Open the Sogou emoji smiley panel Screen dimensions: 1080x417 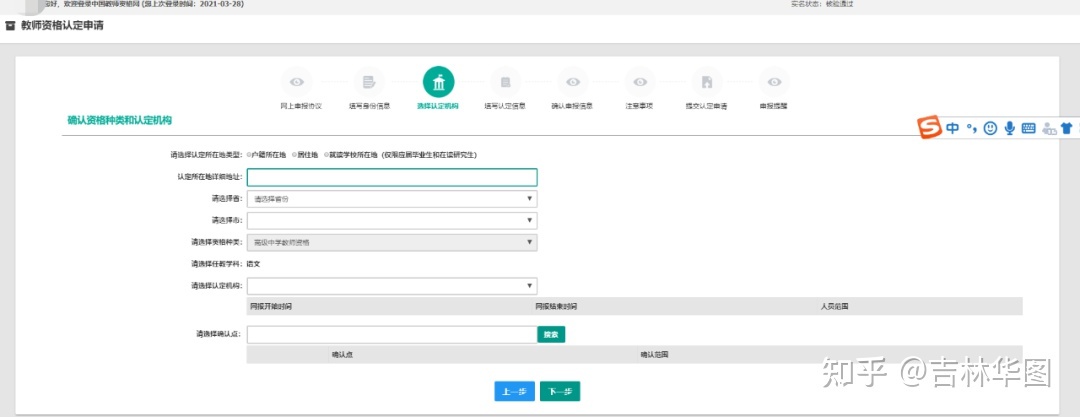click(990, 128)
